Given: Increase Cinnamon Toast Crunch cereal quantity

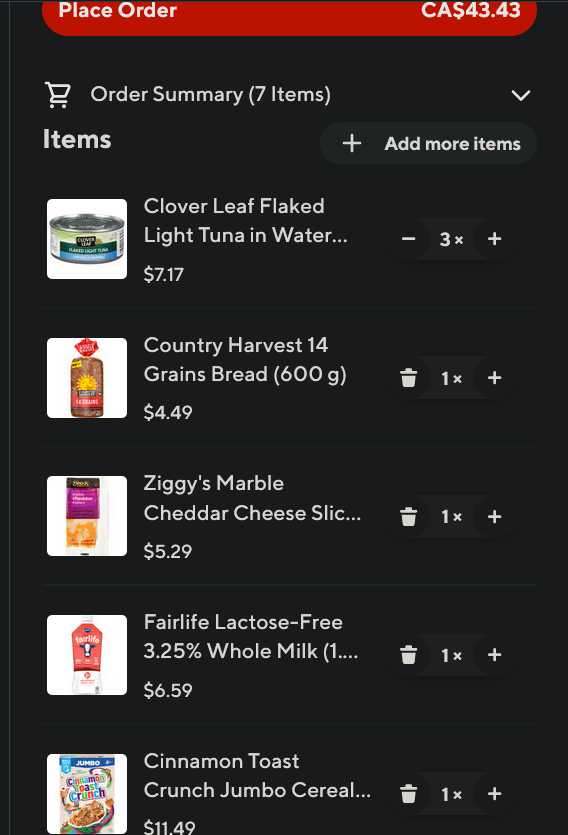Looking at the screenshot, I should pyautogui.click(x=495, y=793).
